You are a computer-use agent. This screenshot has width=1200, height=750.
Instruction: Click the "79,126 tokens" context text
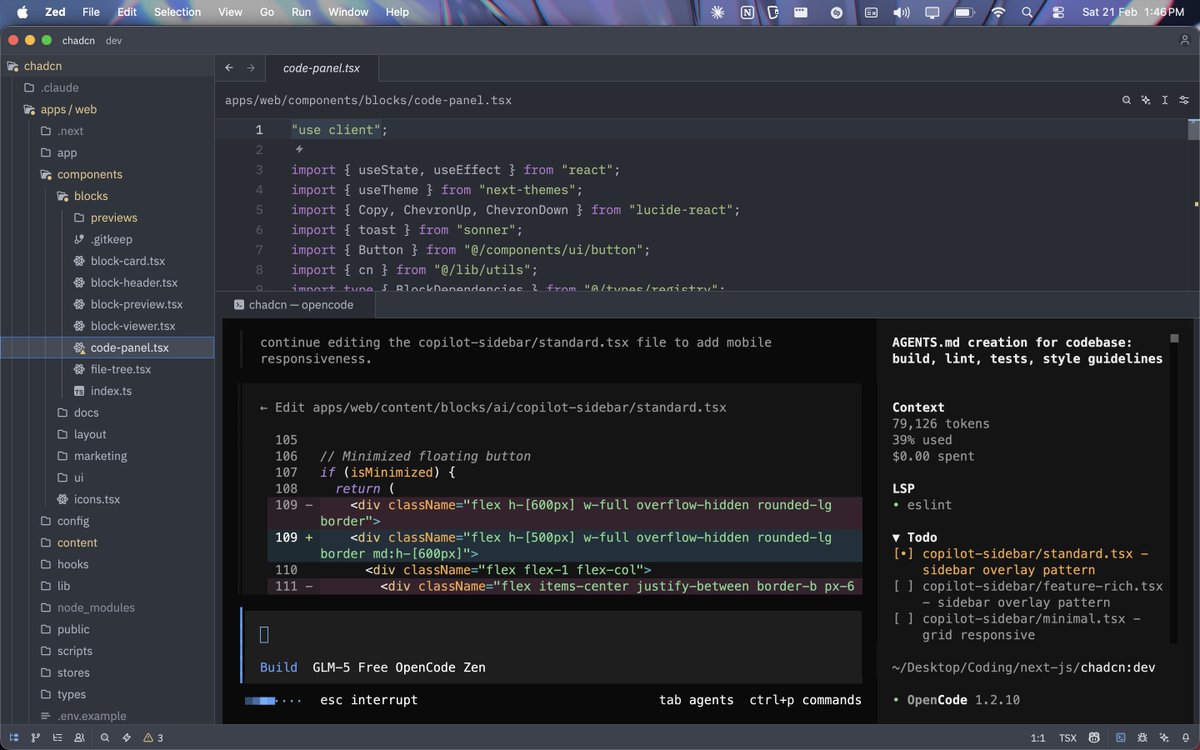[941, 424]
